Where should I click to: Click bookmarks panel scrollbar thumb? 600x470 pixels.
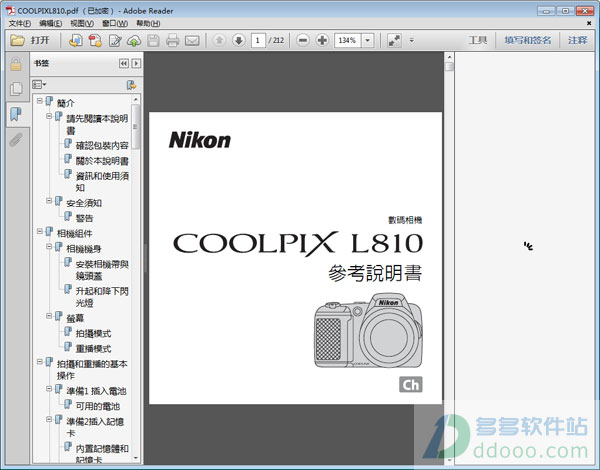click(x=135, y=127)
